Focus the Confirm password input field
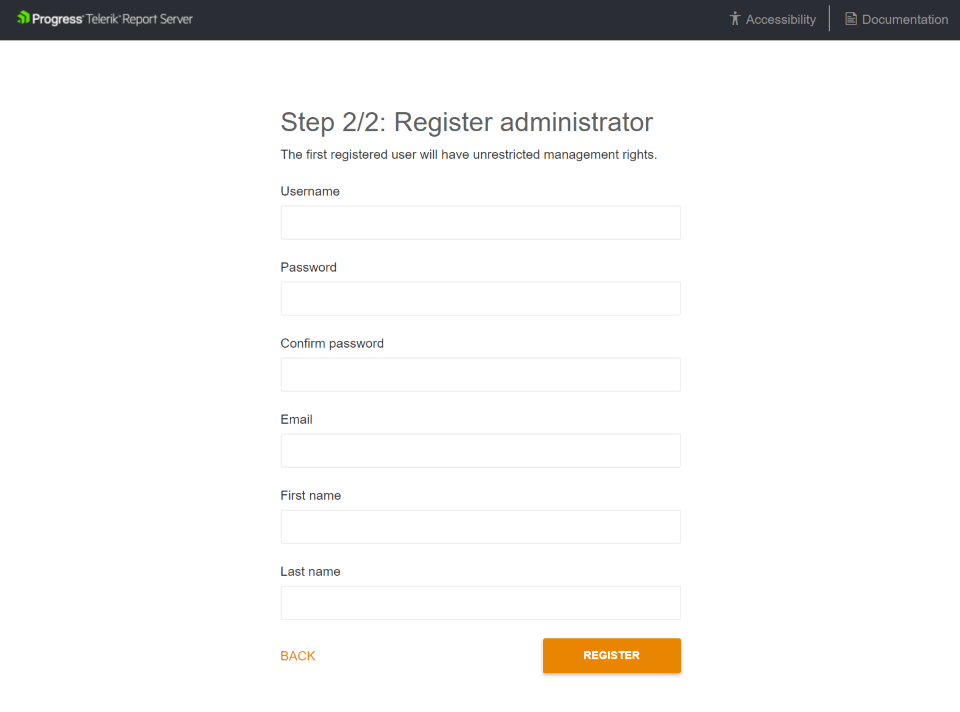 481,375
